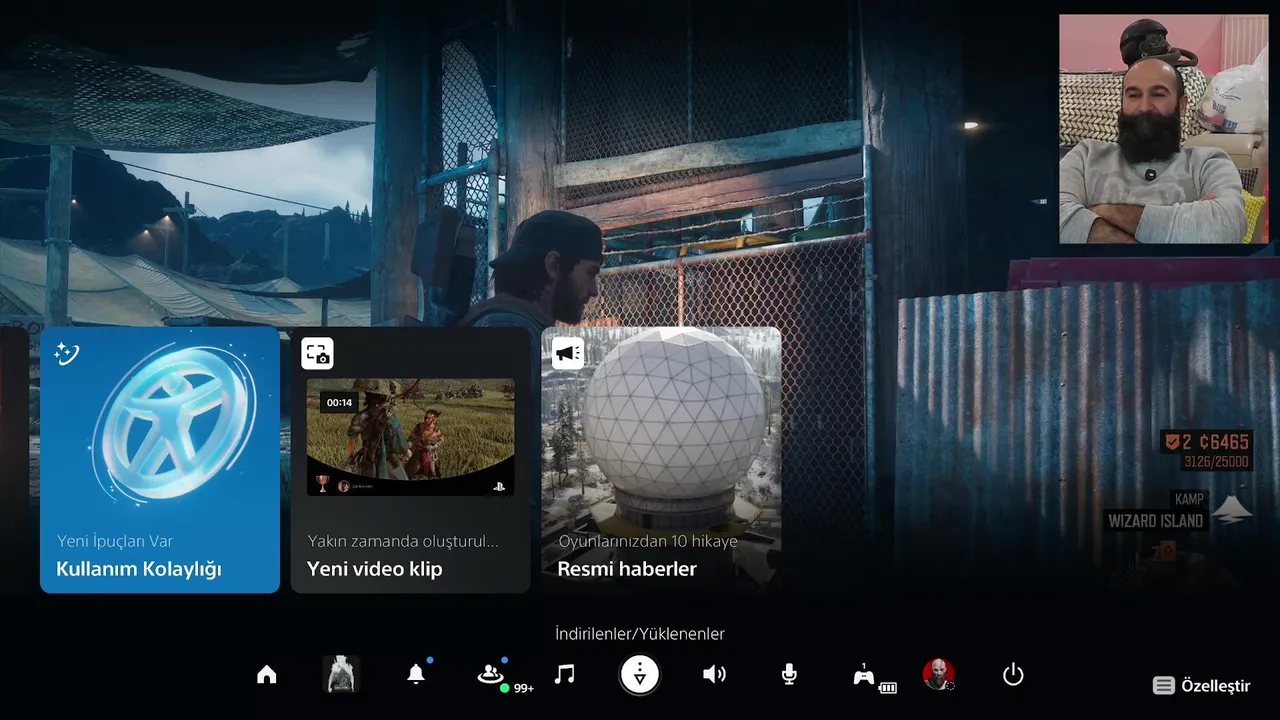This screenshot has height=720, width=1280.
Task: Open the Power menu icon
Action: coord(1013,675)
